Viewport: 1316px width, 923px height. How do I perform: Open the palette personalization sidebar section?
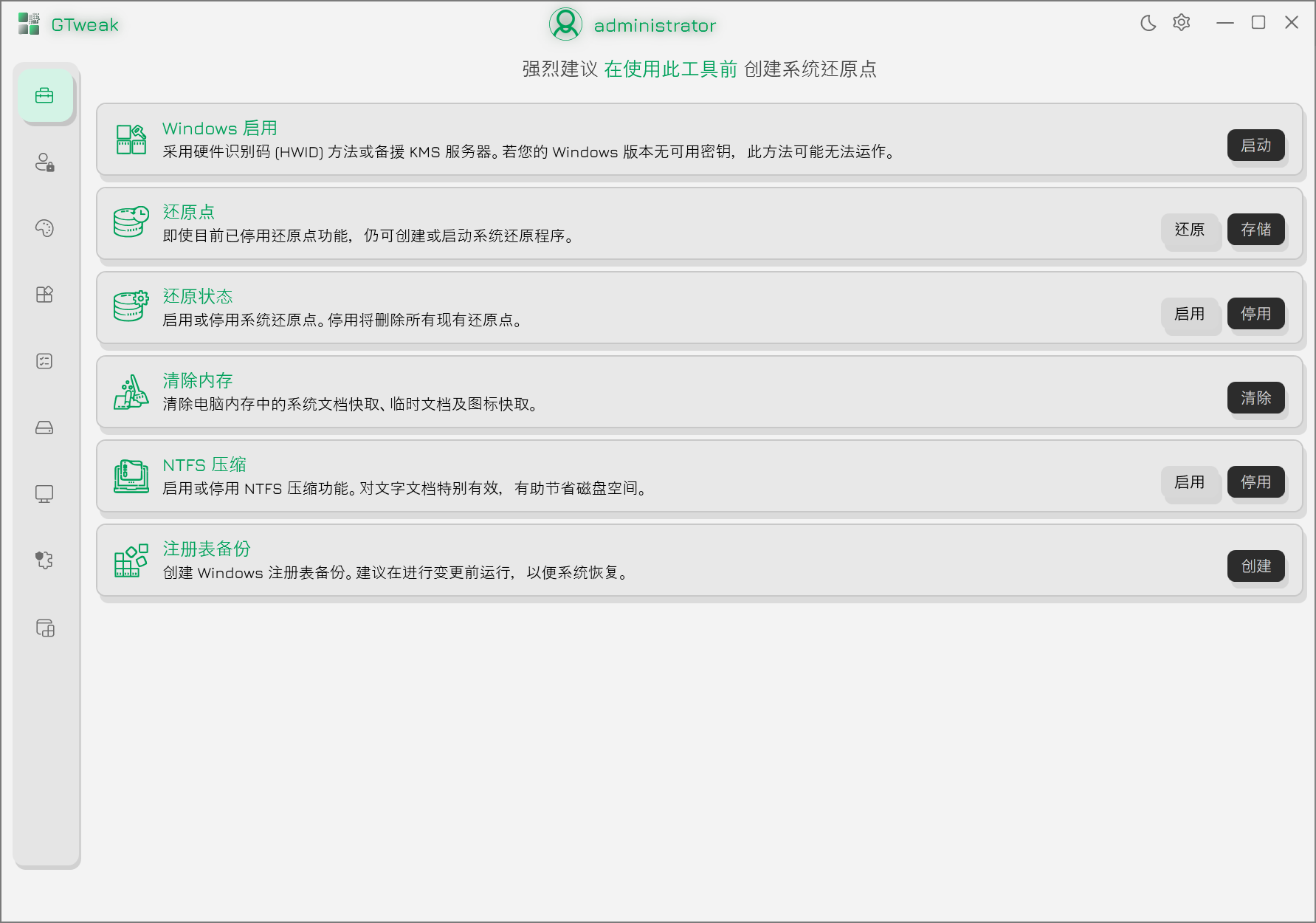coord(44,228)
